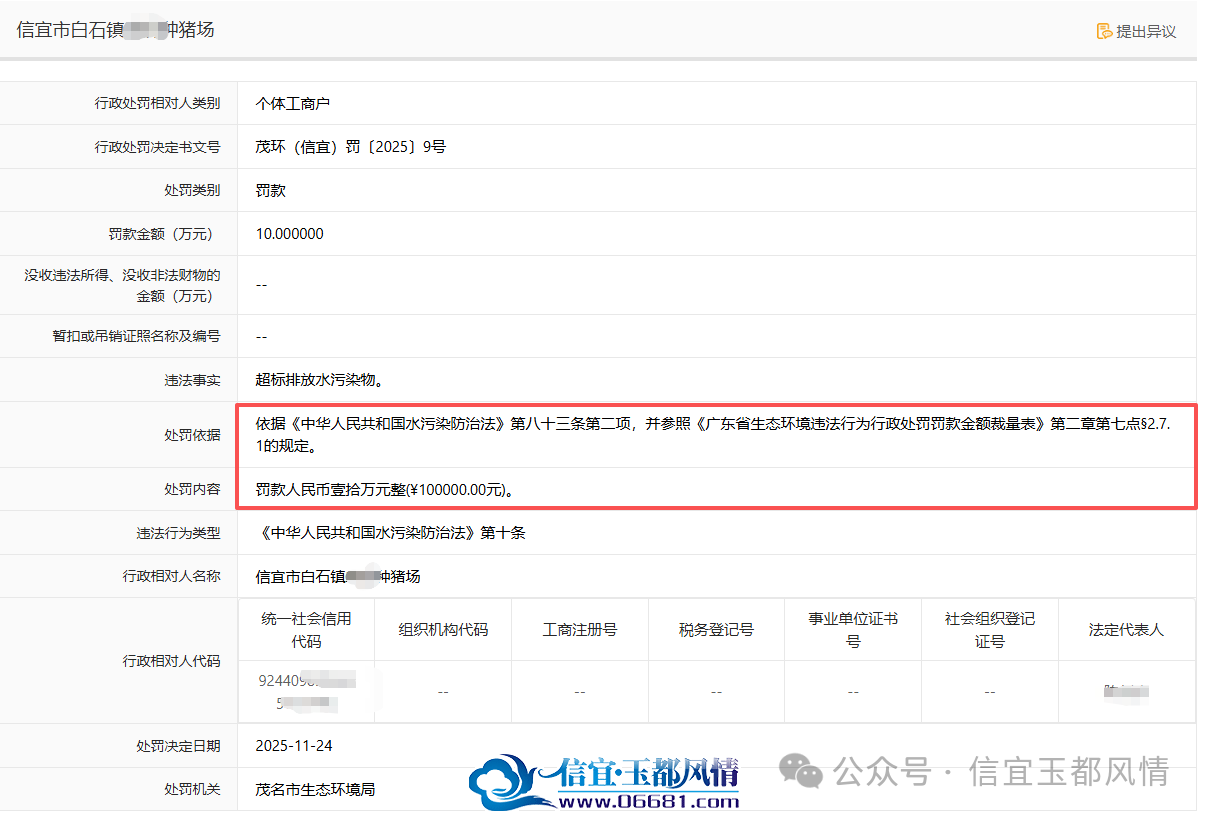Click the -- cell under 组织机构代码
This screenshot has height=819, width=1208.
443,692
